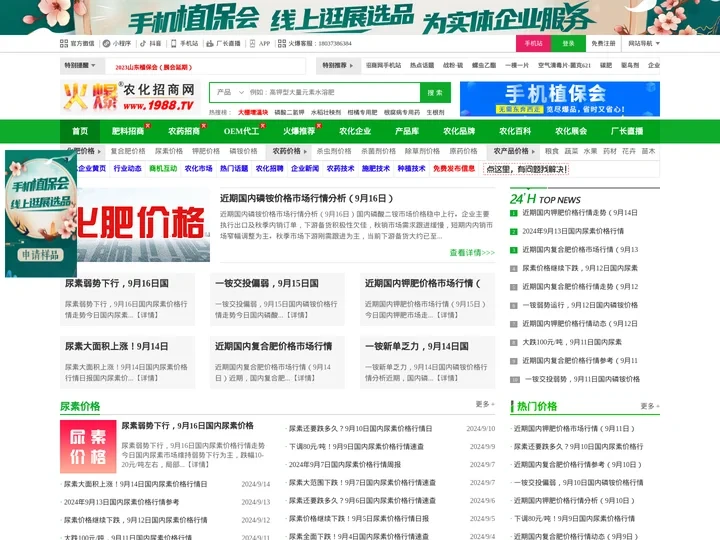The image size is (720, 540).
Task: Open the 官方微信 QR code icon
Action: (64, 43)
